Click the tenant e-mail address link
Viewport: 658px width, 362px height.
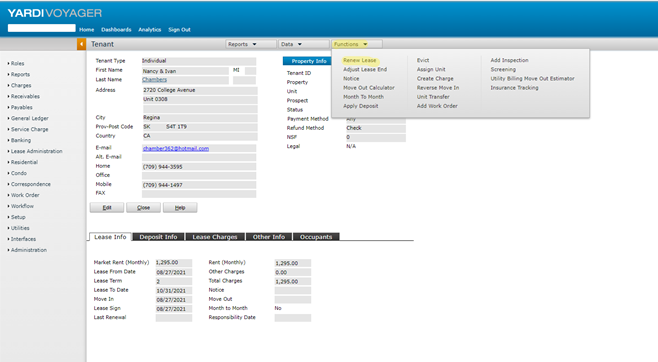pos(176,148)
